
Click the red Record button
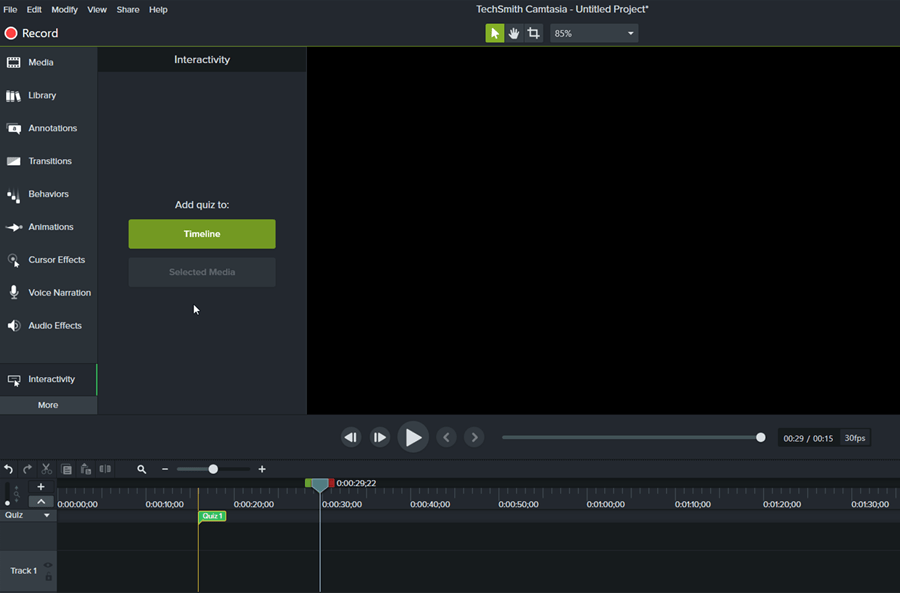[x=32, y=33]
